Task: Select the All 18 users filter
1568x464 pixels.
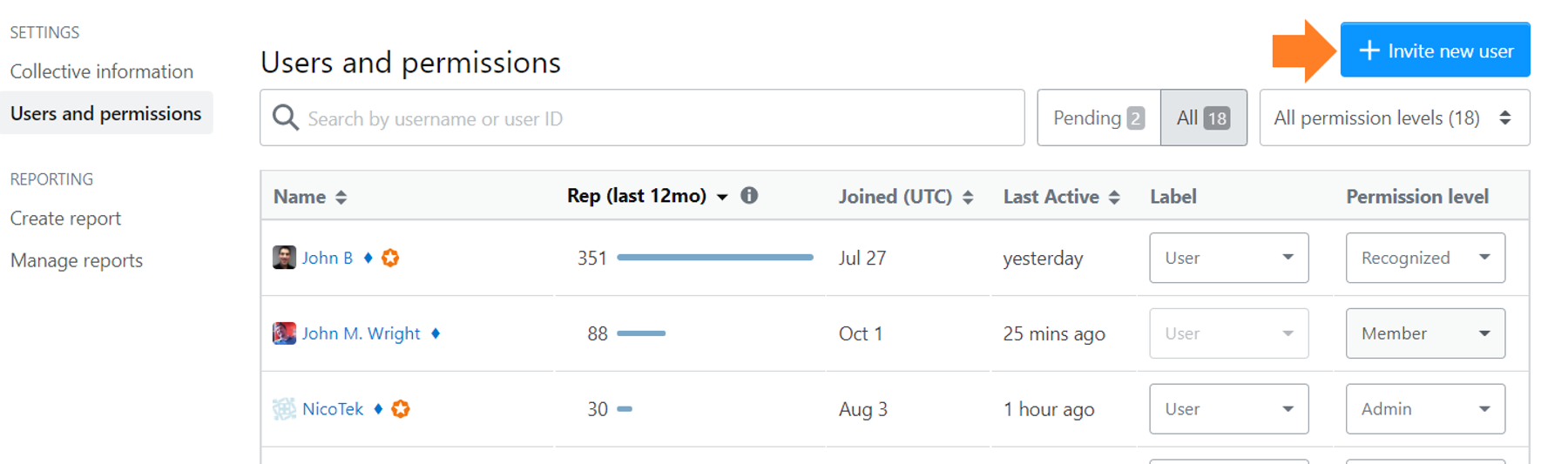Action: coord(1204,118)
